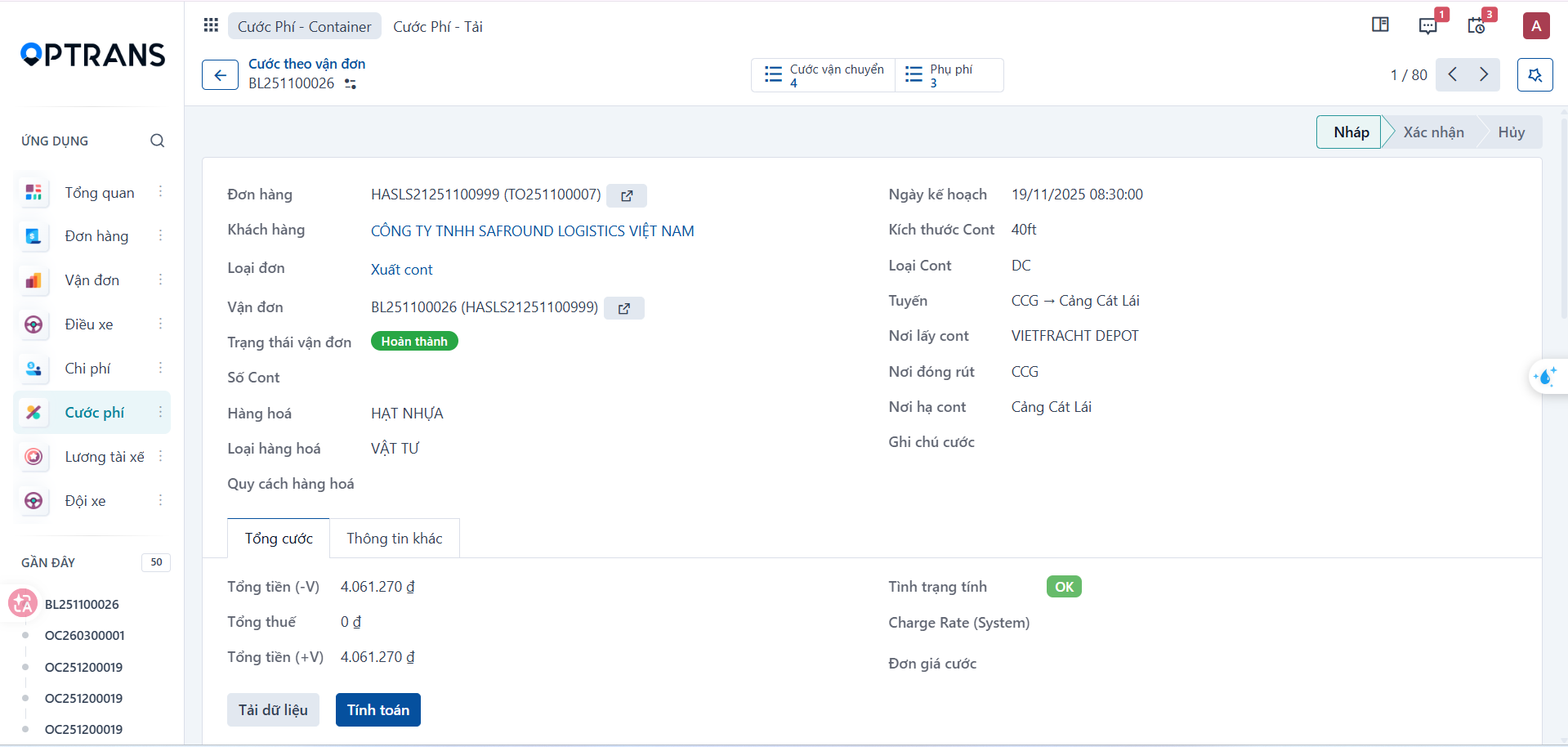Go back with the left arrow button
Image resolution: width=1568 pixels, height=747 pixels.
point(220,75)
